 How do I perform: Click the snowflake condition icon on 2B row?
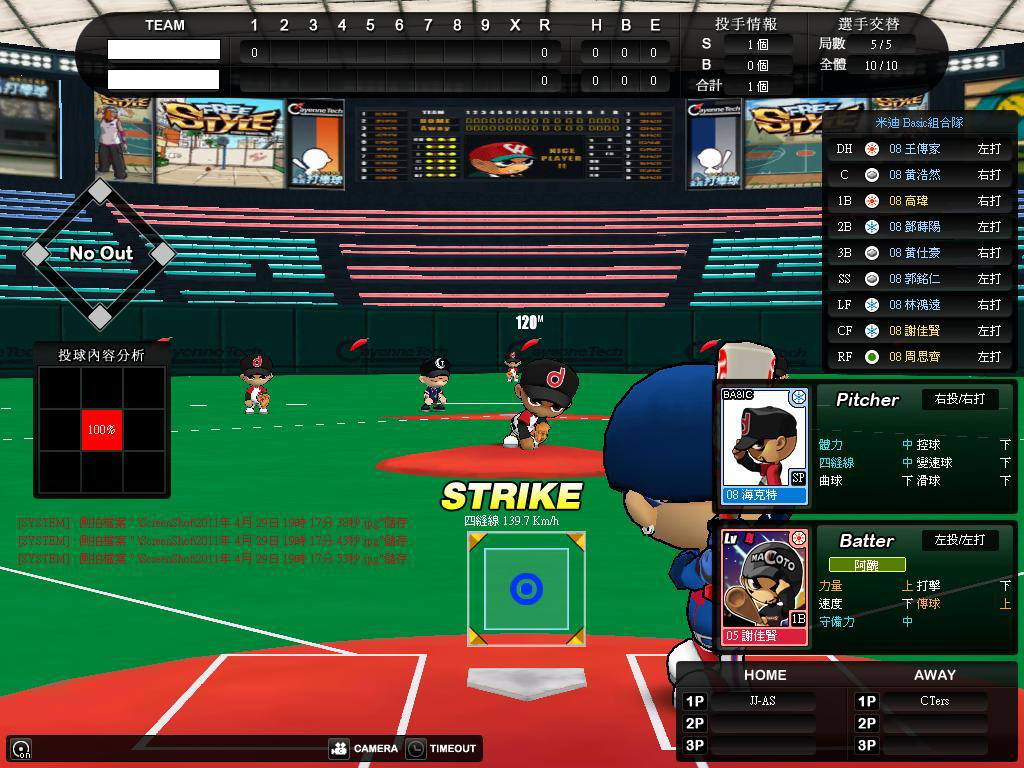pos(871,227)
